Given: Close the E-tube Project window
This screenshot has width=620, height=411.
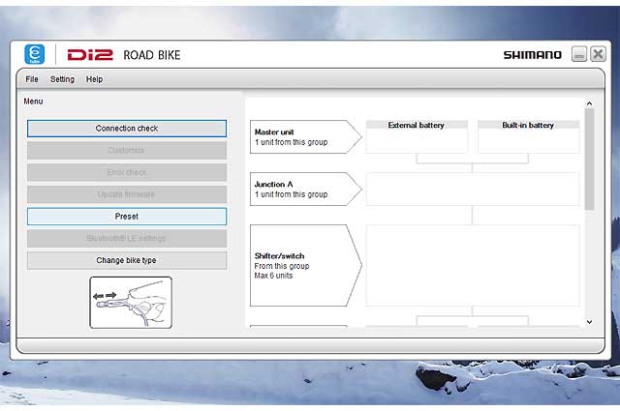Looking at the screenshot, I should tap(598, 55).
